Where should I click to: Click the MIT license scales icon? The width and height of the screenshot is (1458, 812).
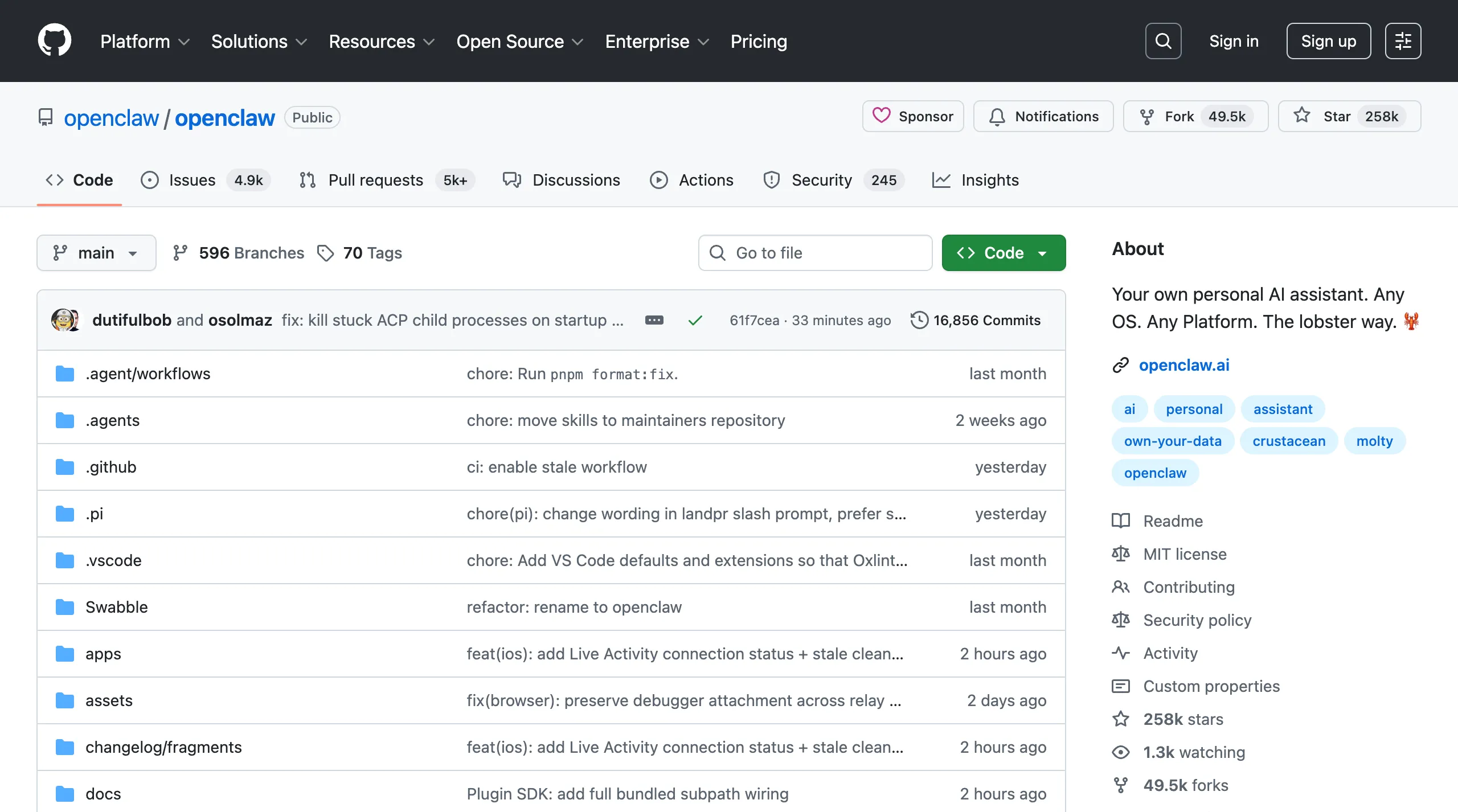1121,553
